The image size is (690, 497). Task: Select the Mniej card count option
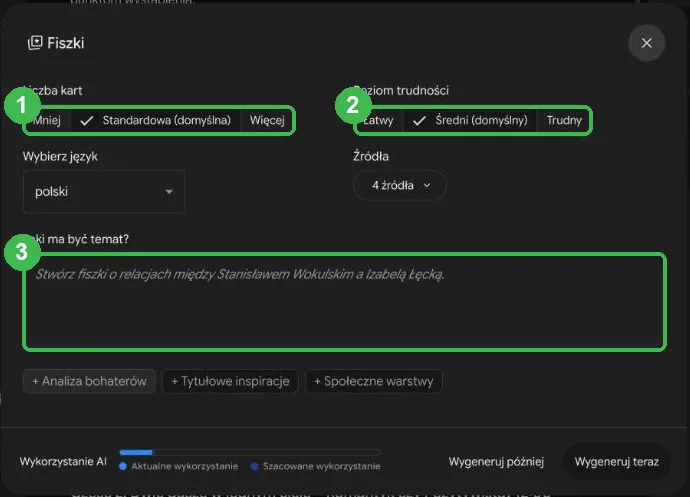click(48, 120)
